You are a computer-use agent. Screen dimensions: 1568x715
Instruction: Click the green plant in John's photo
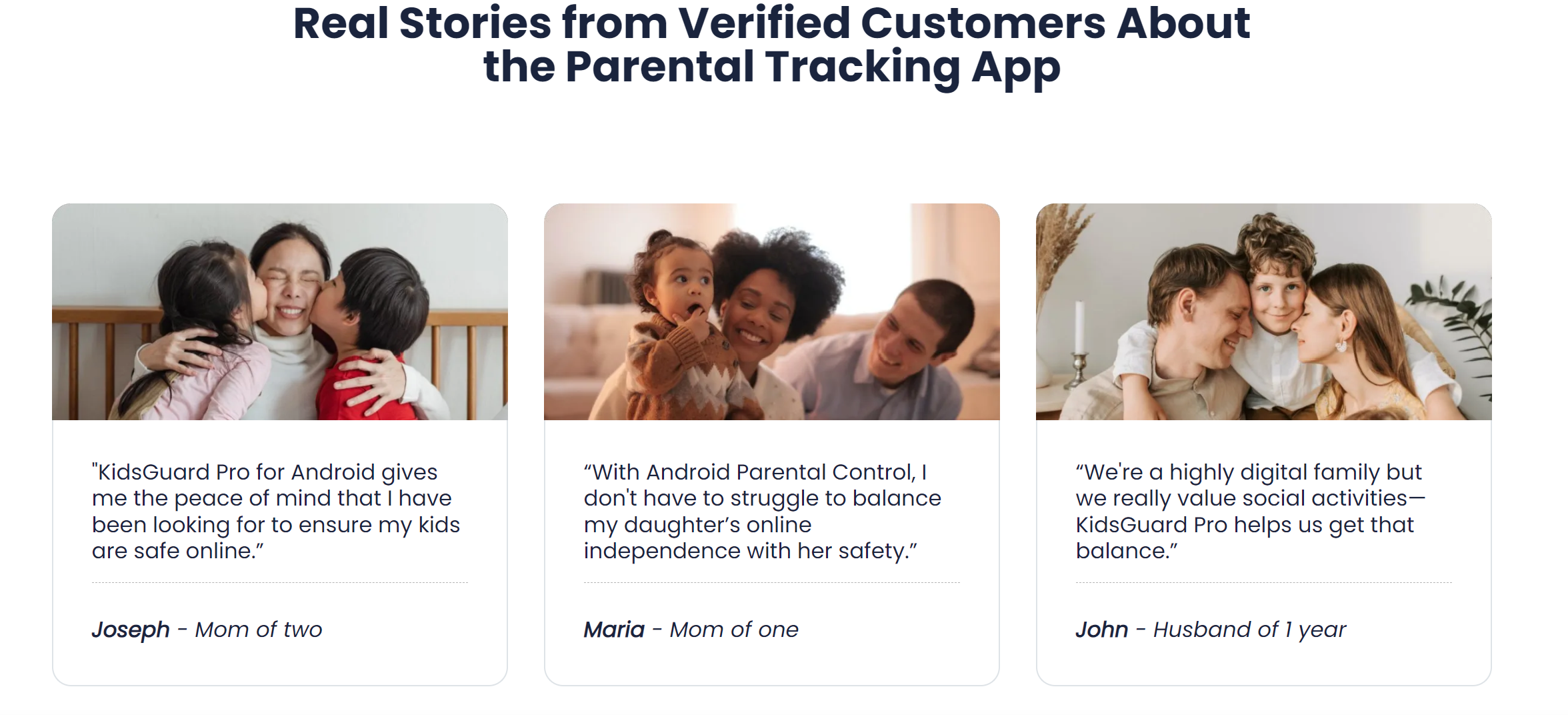point(1460,320)
